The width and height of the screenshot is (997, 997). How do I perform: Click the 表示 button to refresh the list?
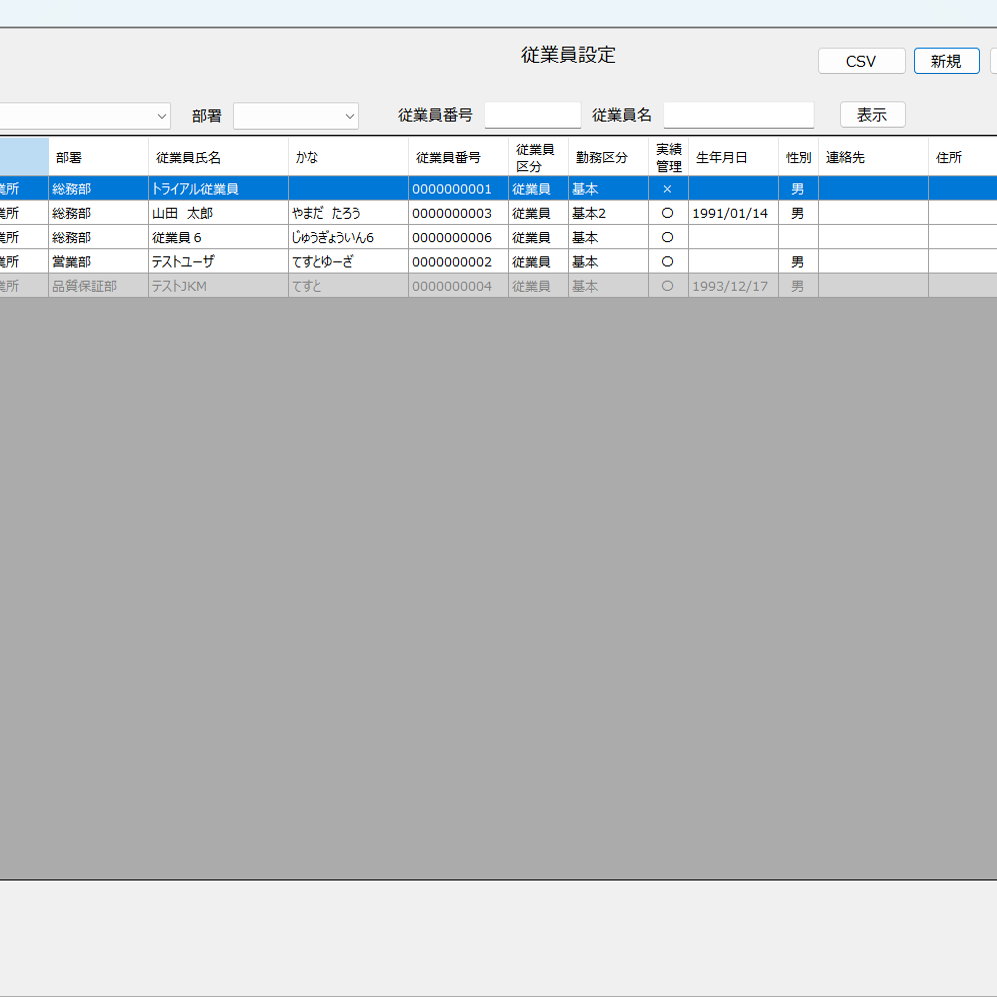(871, 114)
